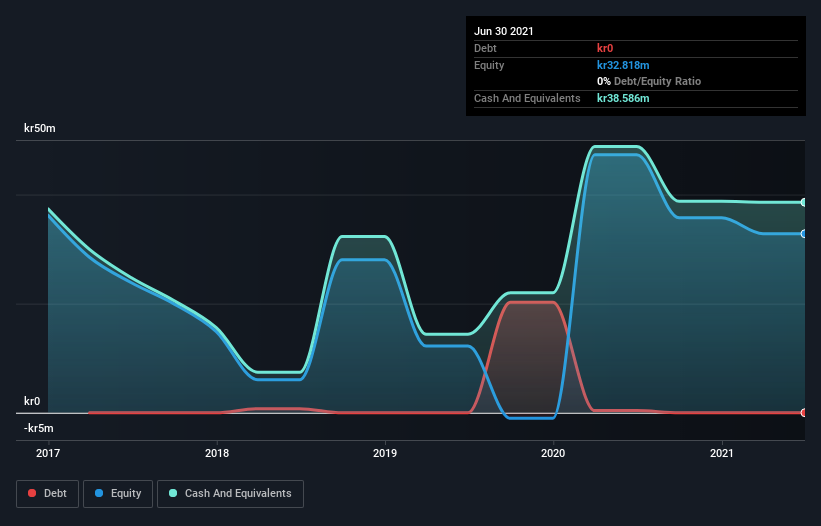Click the 2021 x-axis label

(722, 453)
